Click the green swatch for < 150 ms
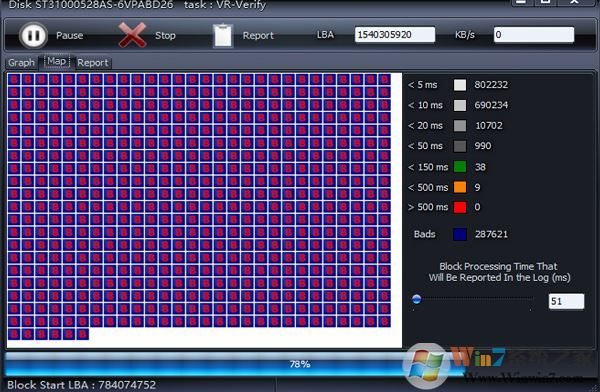The height and width of the screenshot is (392, 600). click(x=460, y=167)
